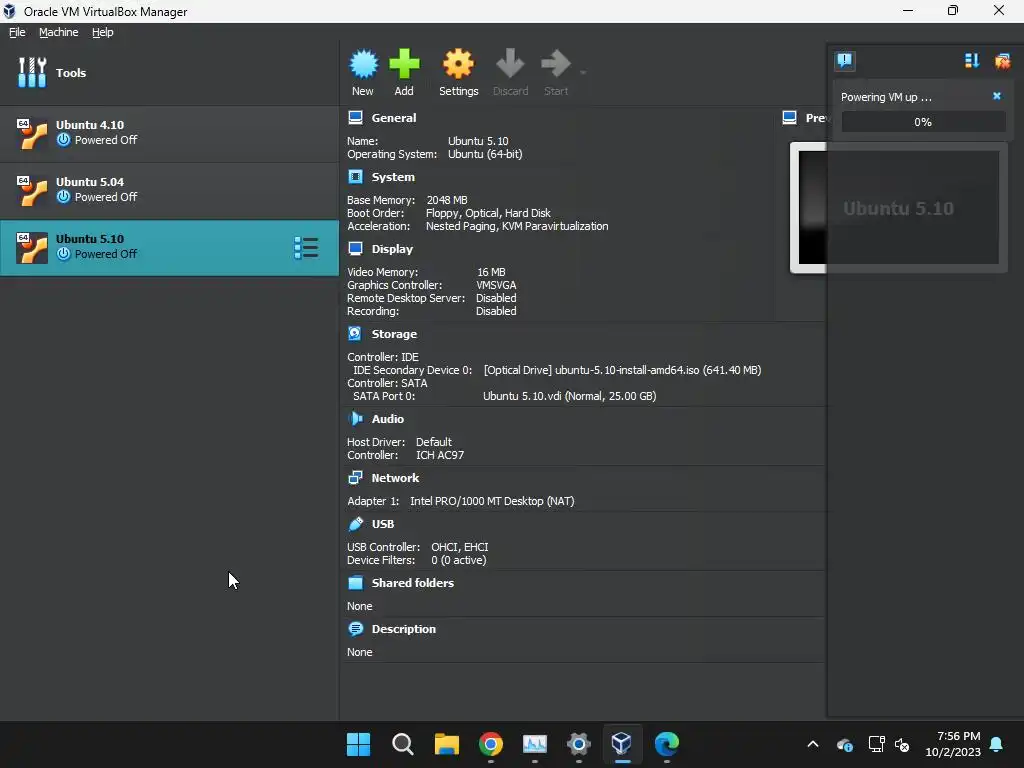Image resolution: width=1024 pixels, height=768 pixels.
Task: Open Storage settings section header
Action: pos(394,334)
